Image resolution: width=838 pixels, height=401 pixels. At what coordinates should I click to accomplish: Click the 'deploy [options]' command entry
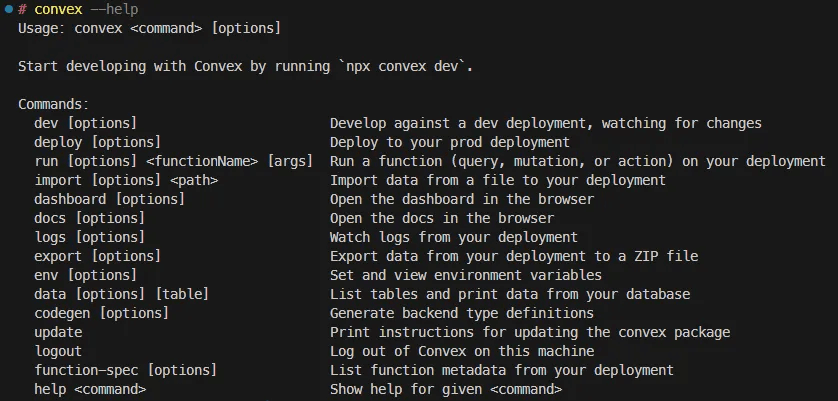[x=97, y=142]
